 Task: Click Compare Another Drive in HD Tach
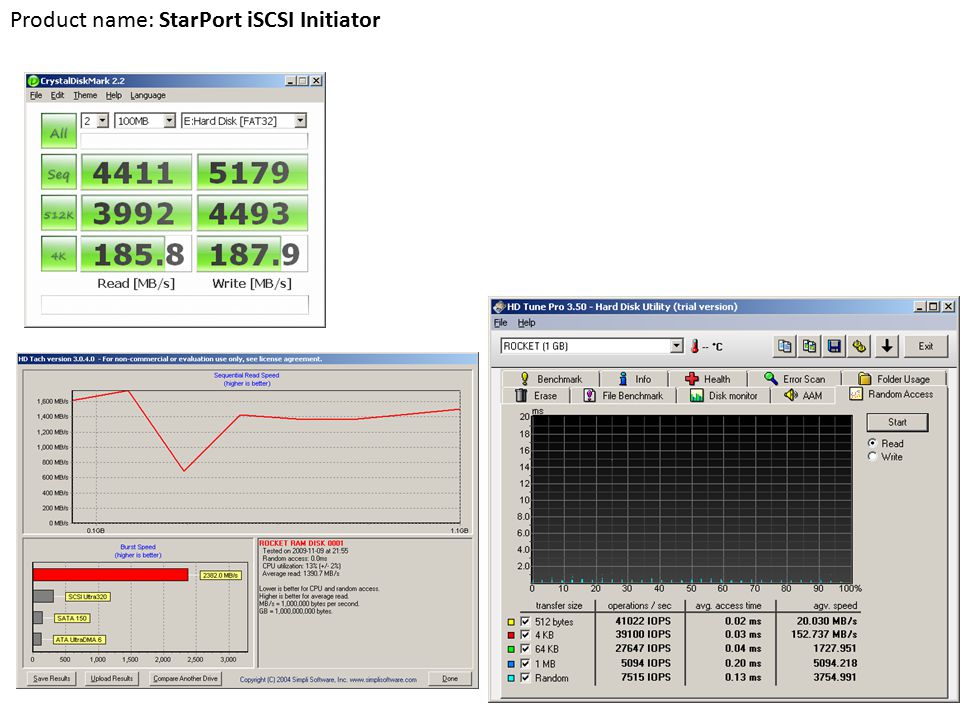(x=185, y=678)
